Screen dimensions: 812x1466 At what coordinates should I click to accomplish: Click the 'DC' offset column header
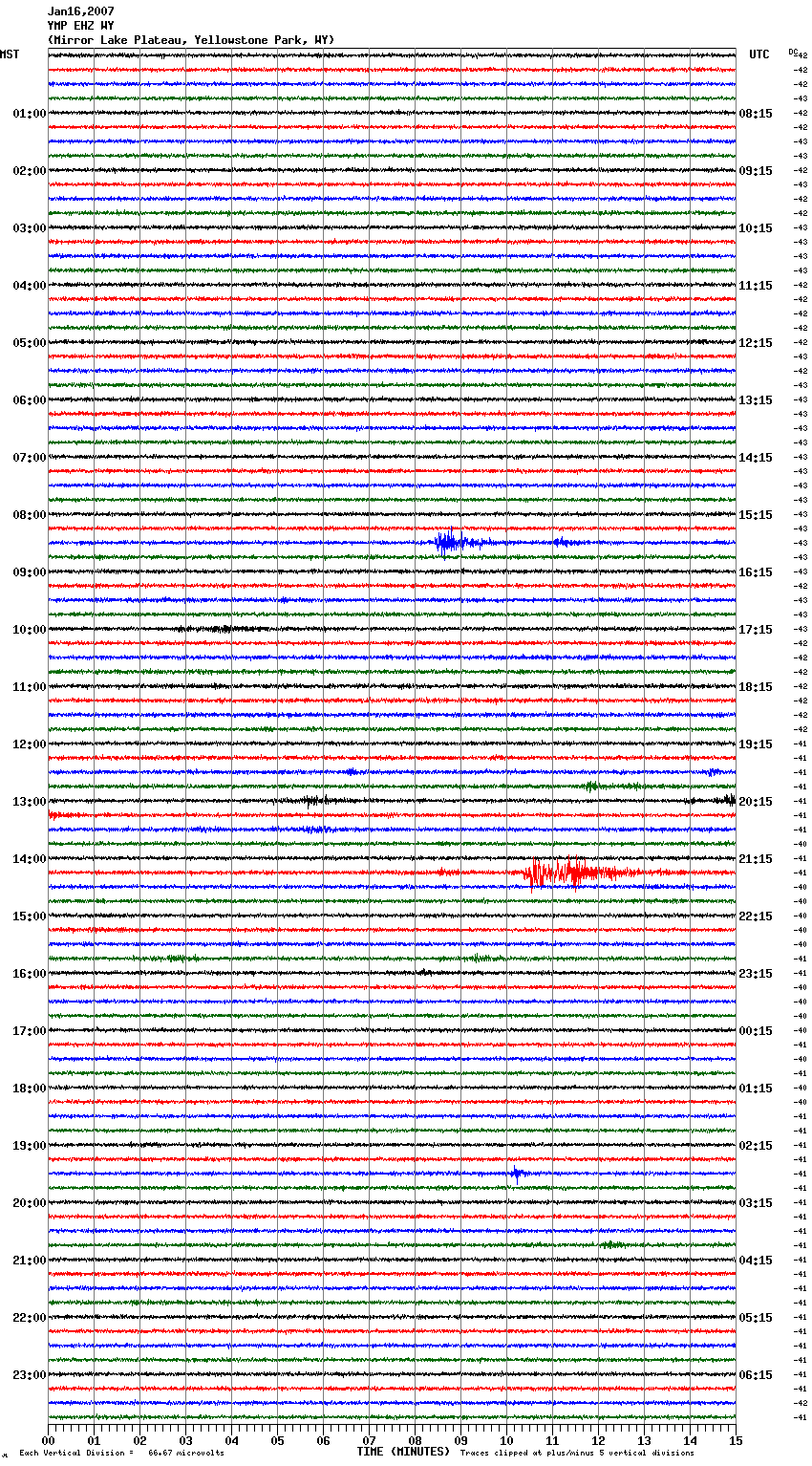tap(793, 52)
